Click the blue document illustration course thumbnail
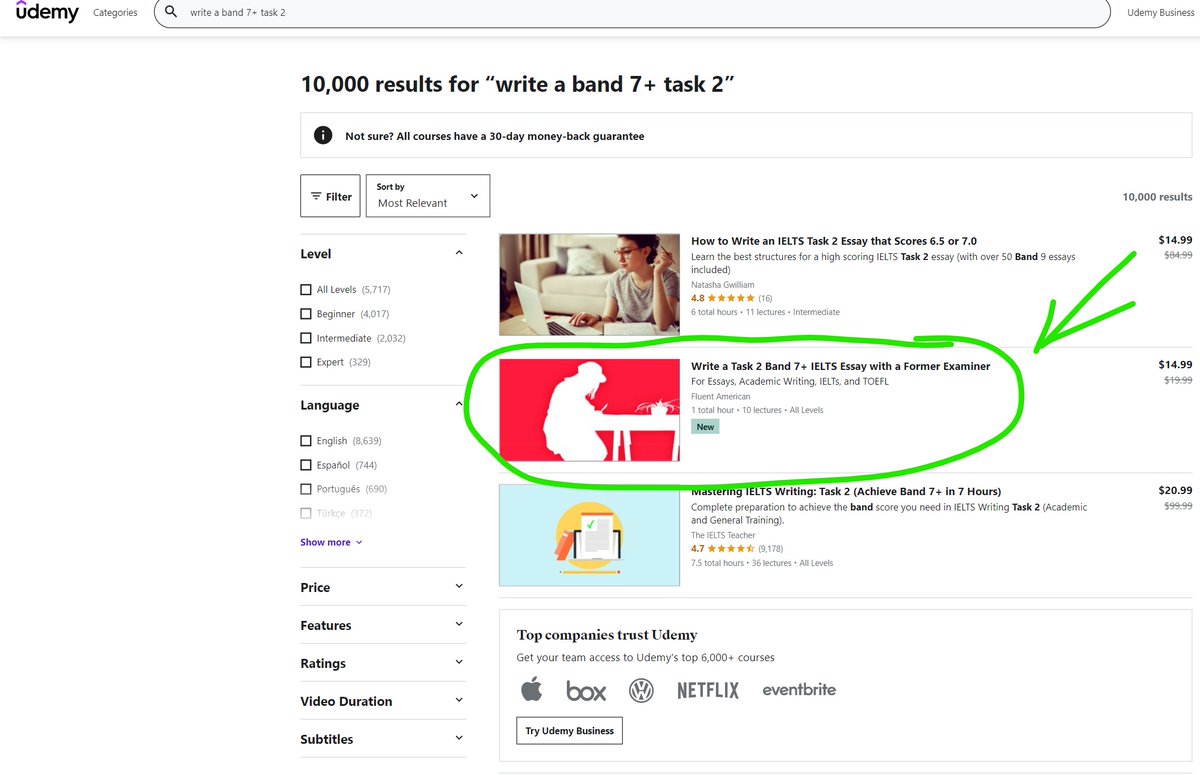The width and height of the screenshot is (1200, 775). 589,535
